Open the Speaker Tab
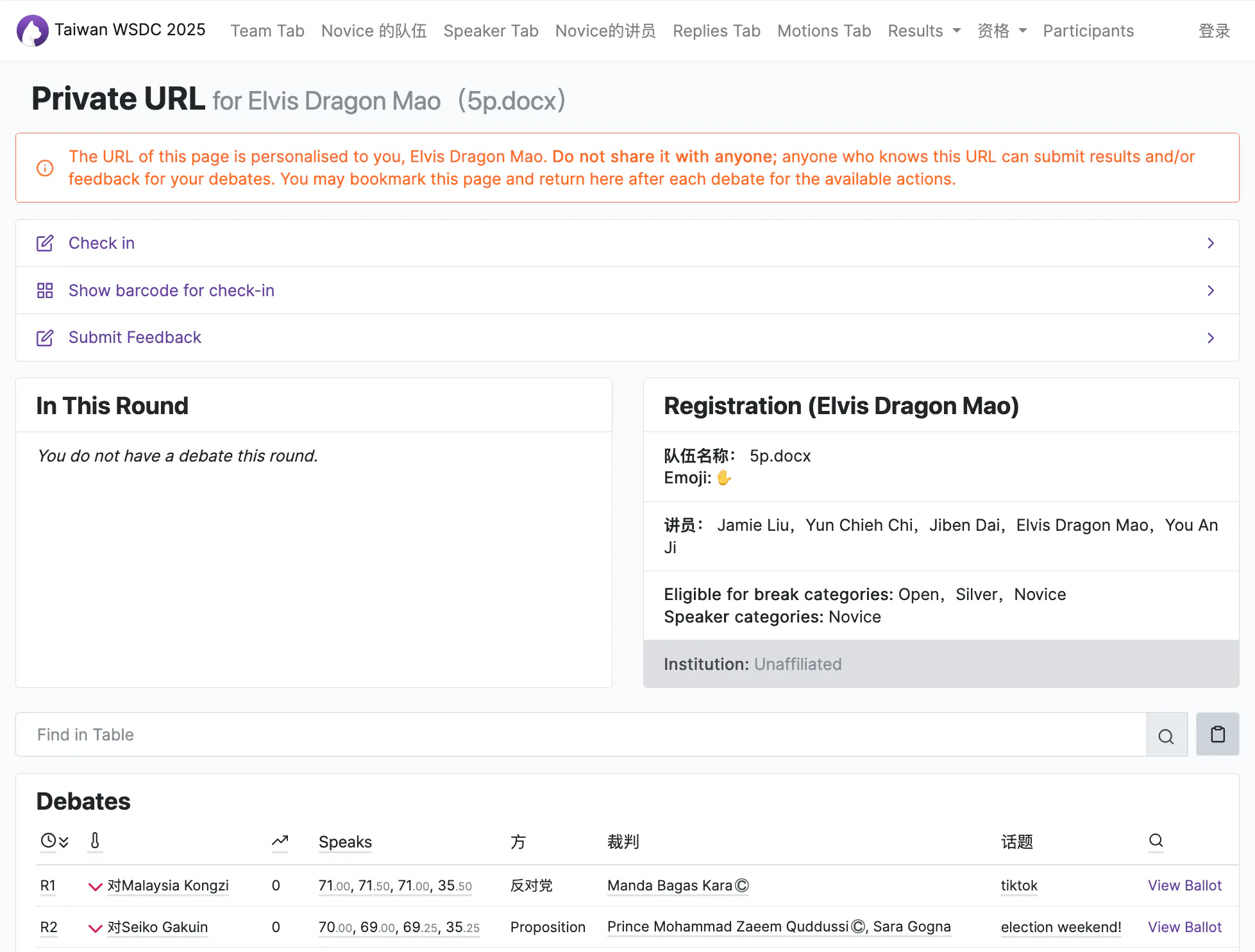 click(x=491, y=31)
